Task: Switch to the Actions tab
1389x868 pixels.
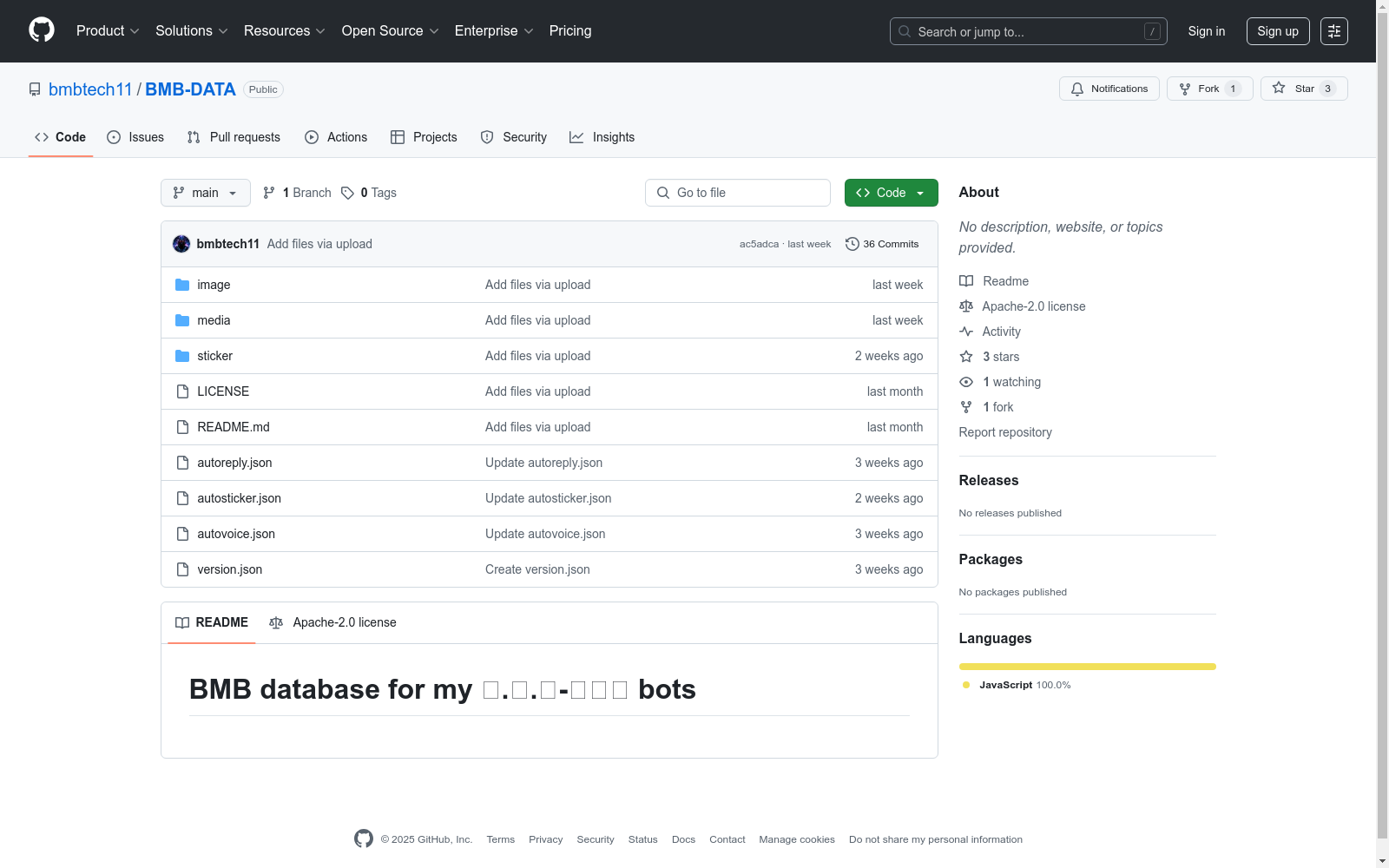Action: click(336, 137)
